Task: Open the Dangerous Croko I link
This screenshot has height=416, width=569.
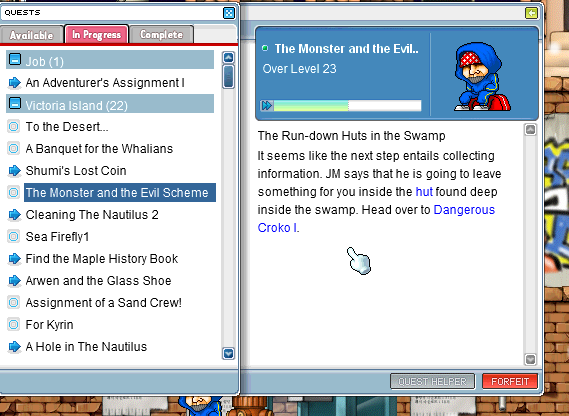Action: coord(376,219)
